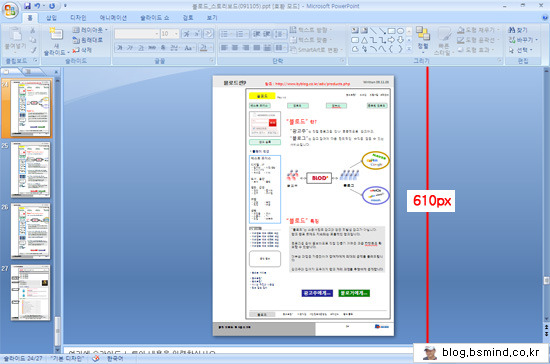Expand the 도형 윤곽선 shape outline menu

[478, 40]
